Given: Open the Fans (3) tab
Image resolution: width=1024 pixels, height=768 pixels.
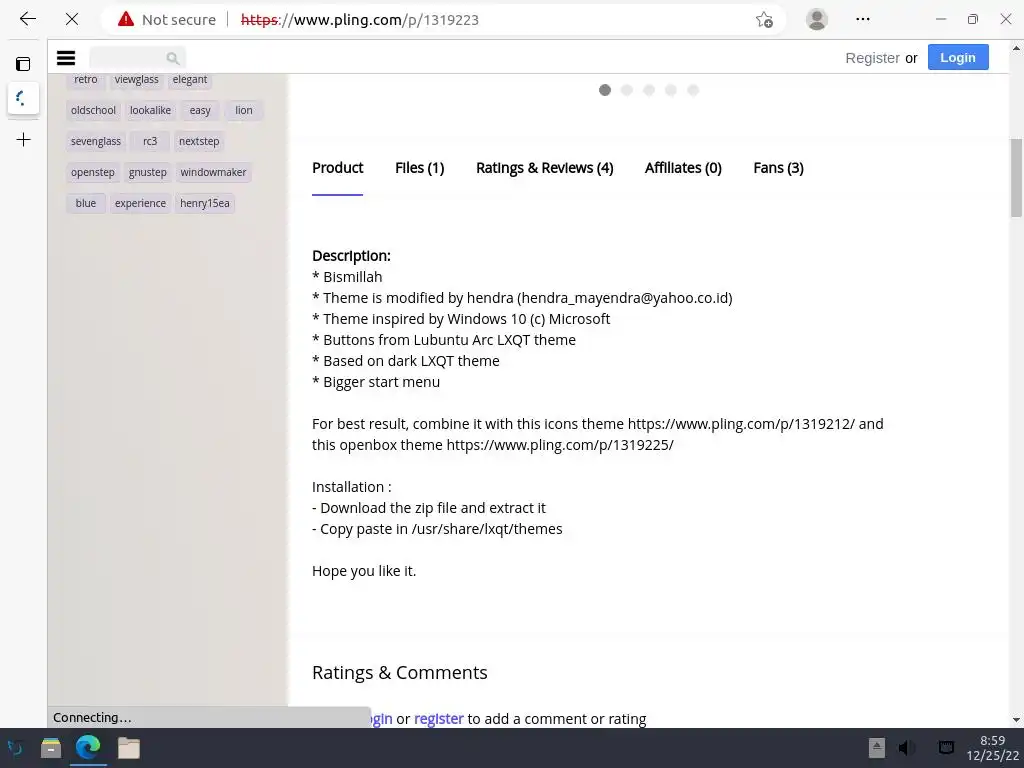Looking at the screenshot, I should [778, 168].
